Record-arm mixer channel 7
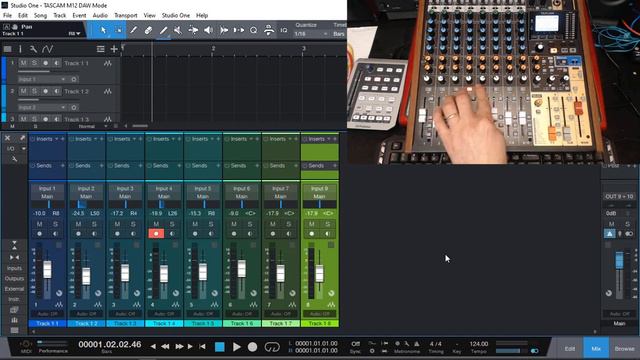 coord(273,233)
